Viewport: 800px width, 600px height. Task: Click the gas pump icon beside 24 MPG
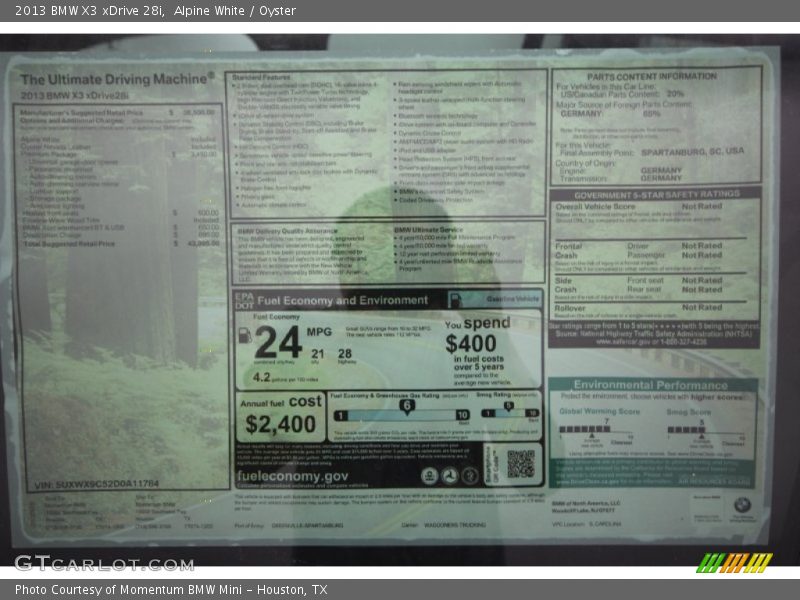pyautogui.click(x=245, y=335)
